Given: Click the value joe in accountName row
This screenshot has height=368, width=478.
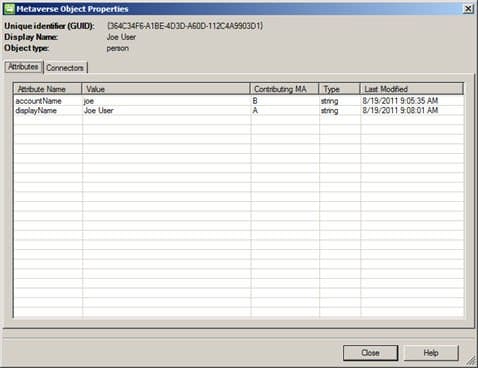Looking at the screenshot, I should (89, 101).
